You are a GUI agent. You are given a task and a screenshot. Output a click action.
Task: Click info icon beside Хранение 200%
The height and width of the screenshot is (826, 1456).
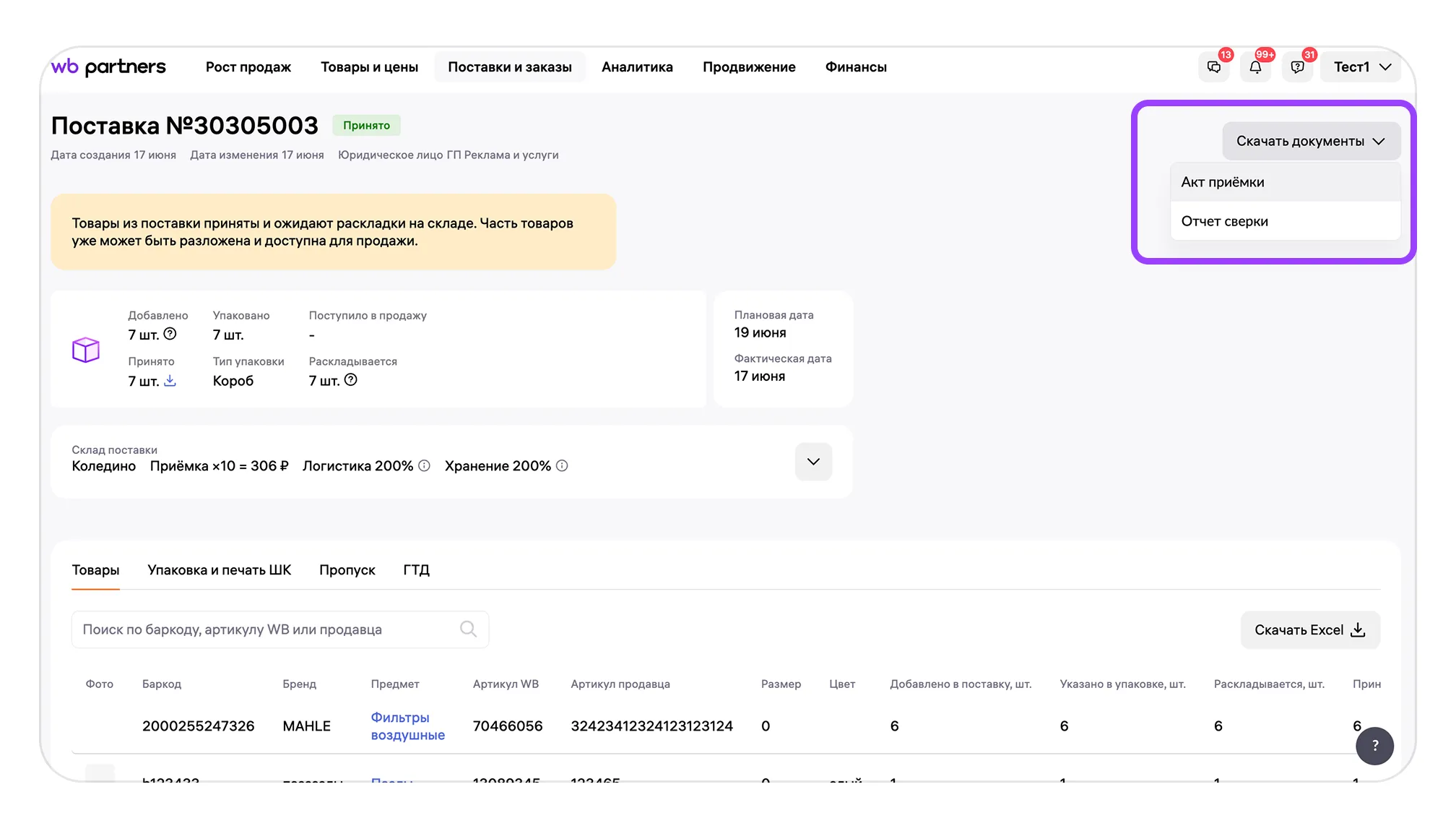pyautogui.click(x=562, y=466)
